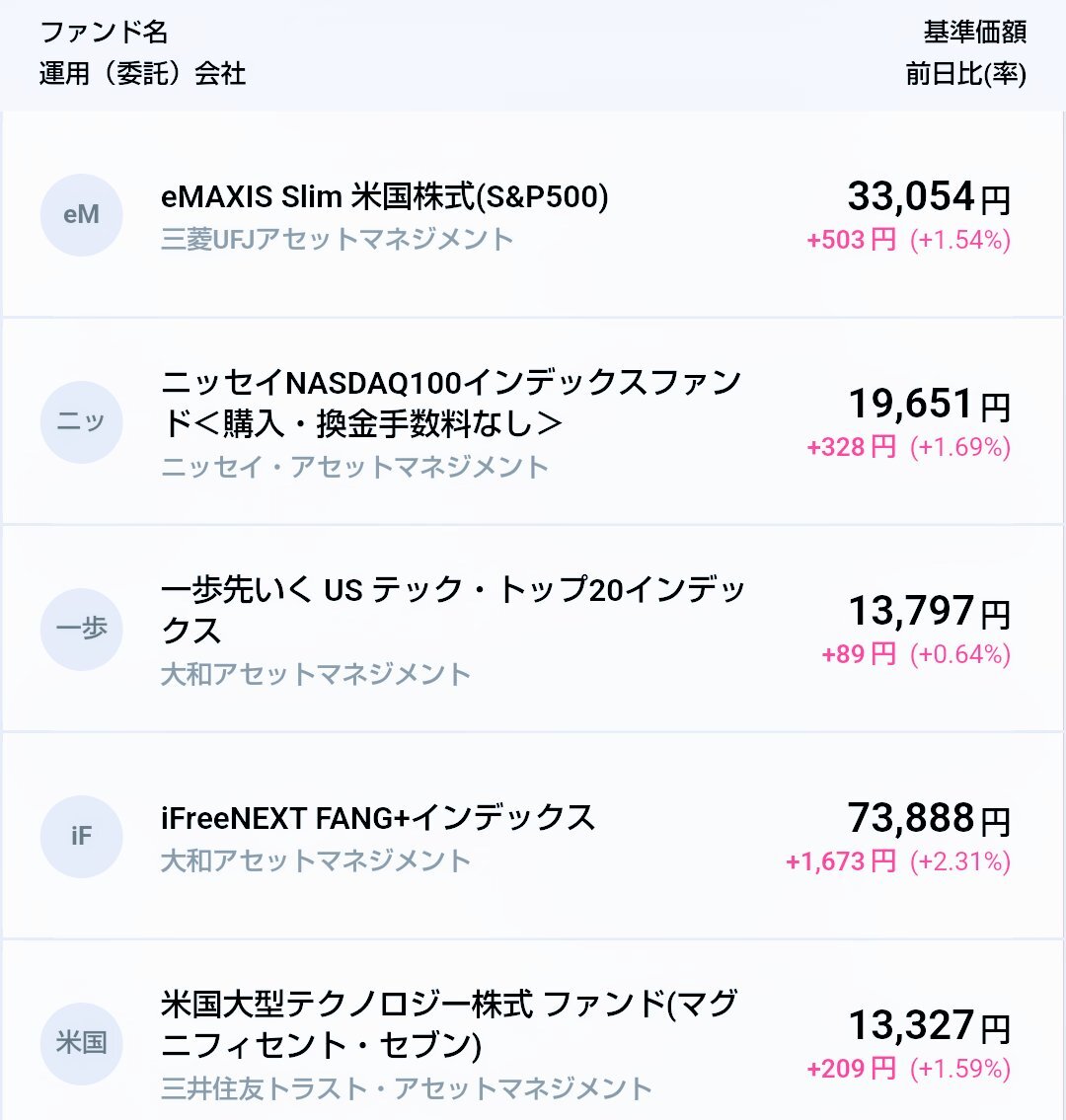Click the ファンド名 column header

(x=104, y=33)
